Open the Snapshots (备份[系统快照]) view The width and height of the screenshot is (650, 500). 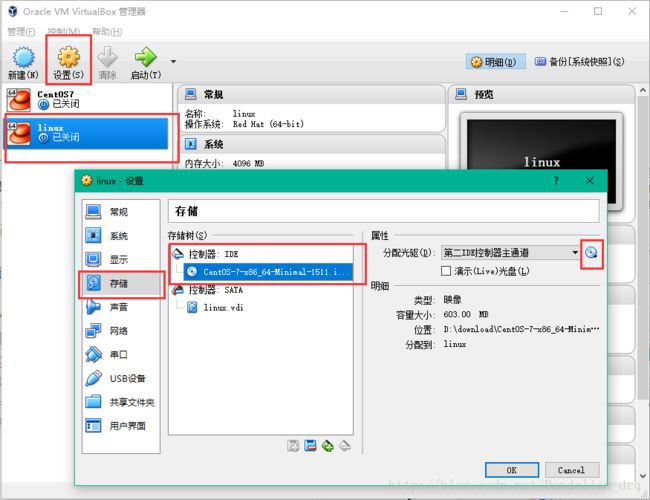pyautogui.click(x=579, y=62)
